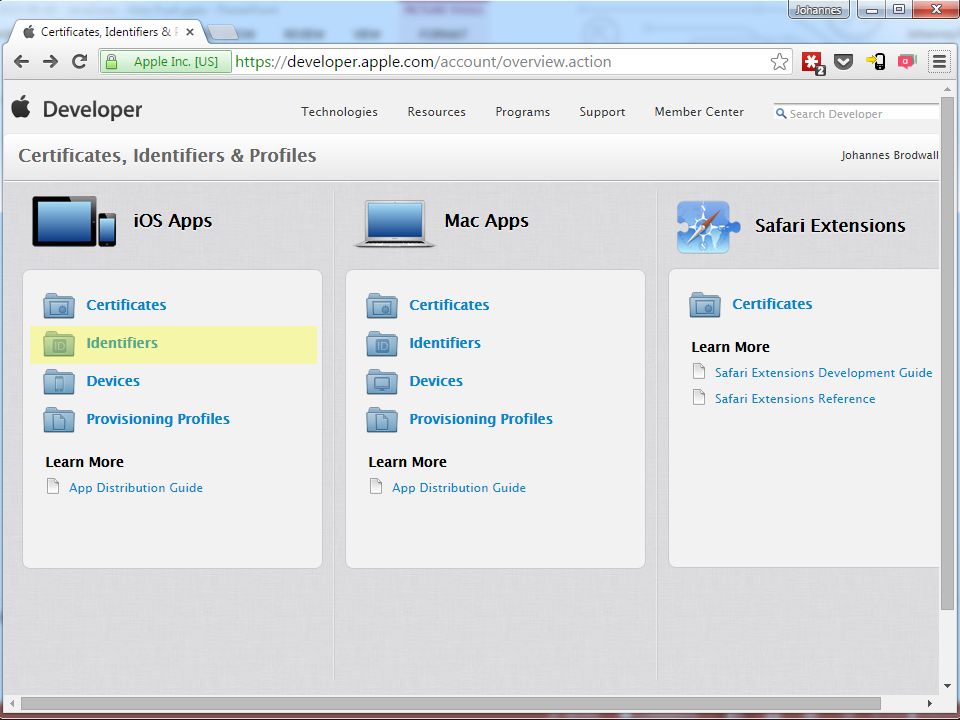Click the send-to-phone extension icon
960x720 pixels.
pos(876,61)
